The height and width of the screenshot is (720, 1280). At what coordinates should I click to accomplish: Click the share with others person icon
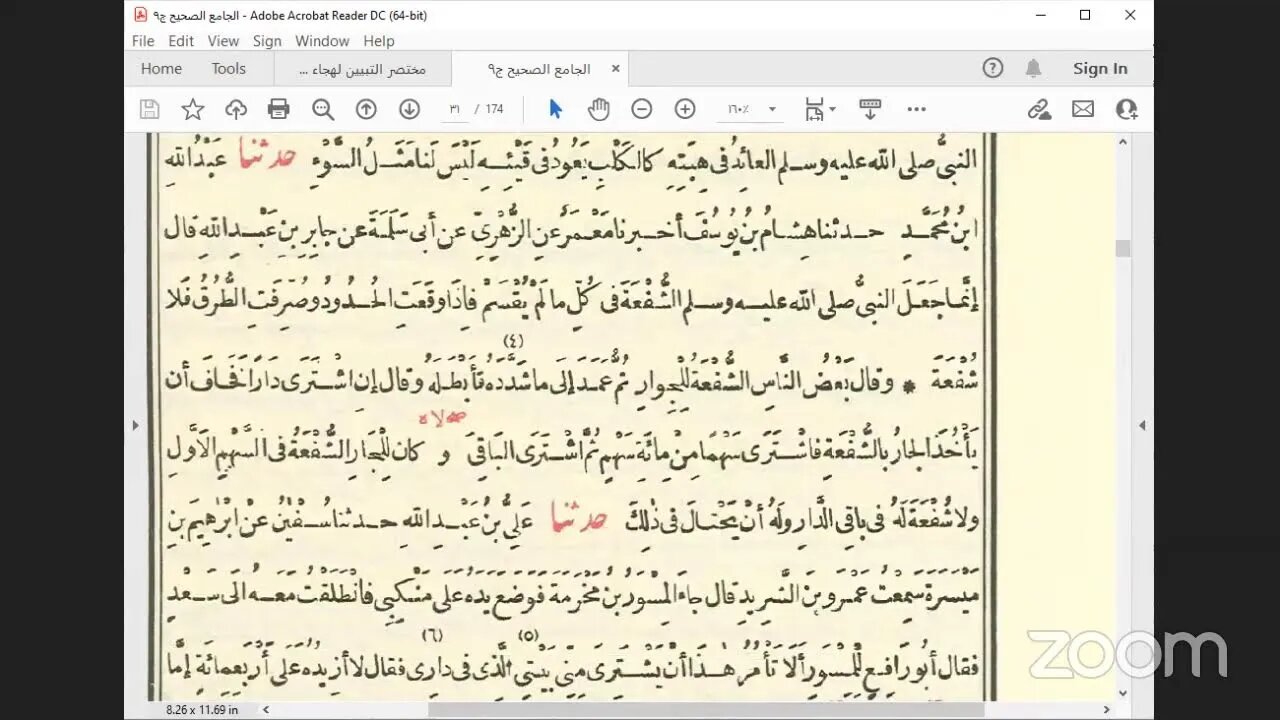point(1127,109)
